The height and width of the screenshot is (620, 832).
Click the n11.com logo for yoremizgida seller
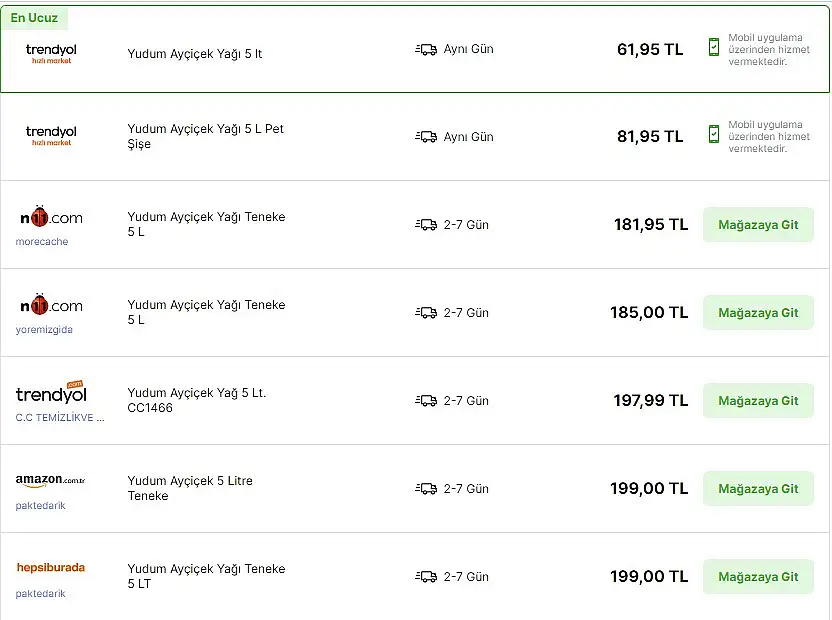pos(51,305)
